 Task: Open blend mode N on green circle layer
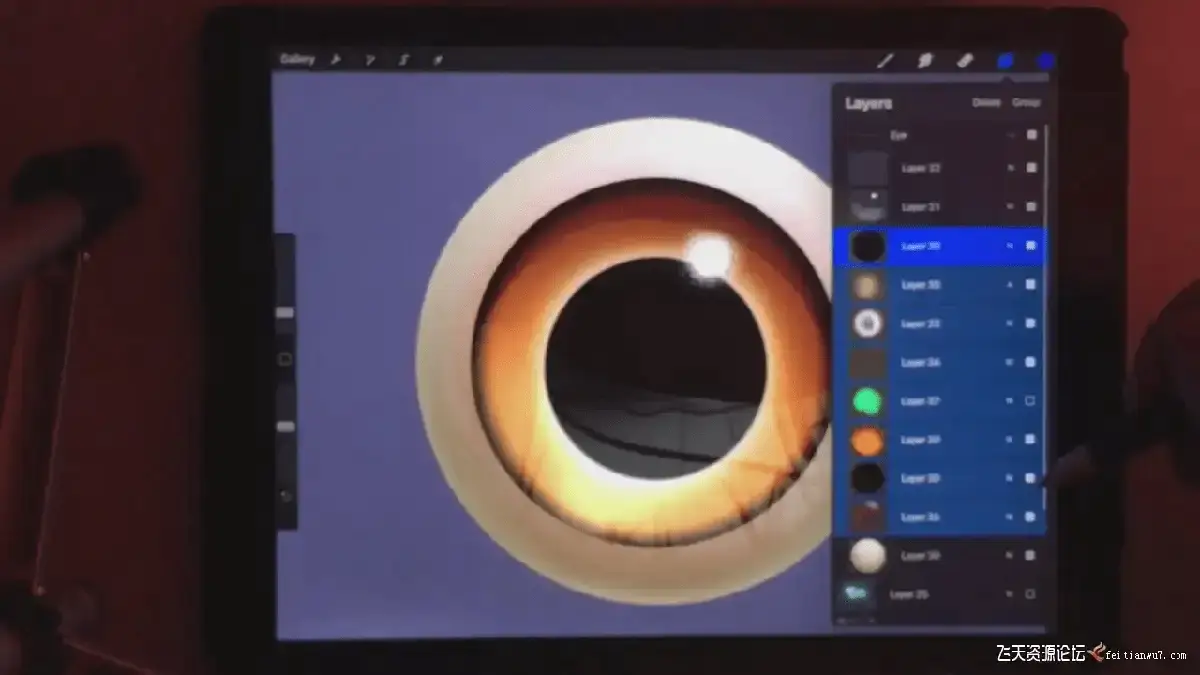(x=1010, y=401)
